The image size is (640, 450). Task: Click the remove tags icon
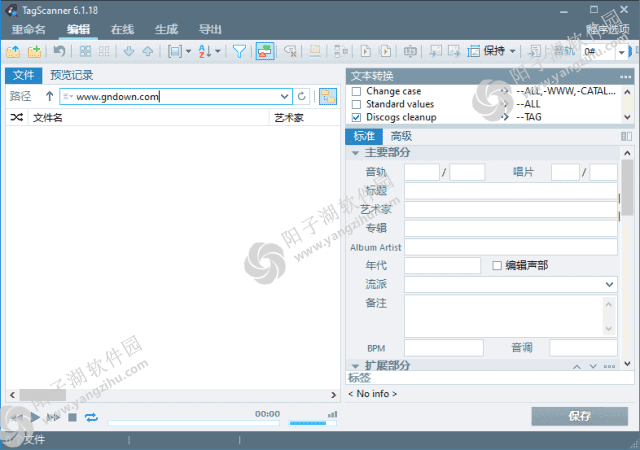pyautogui.click(x=290, y=51)
